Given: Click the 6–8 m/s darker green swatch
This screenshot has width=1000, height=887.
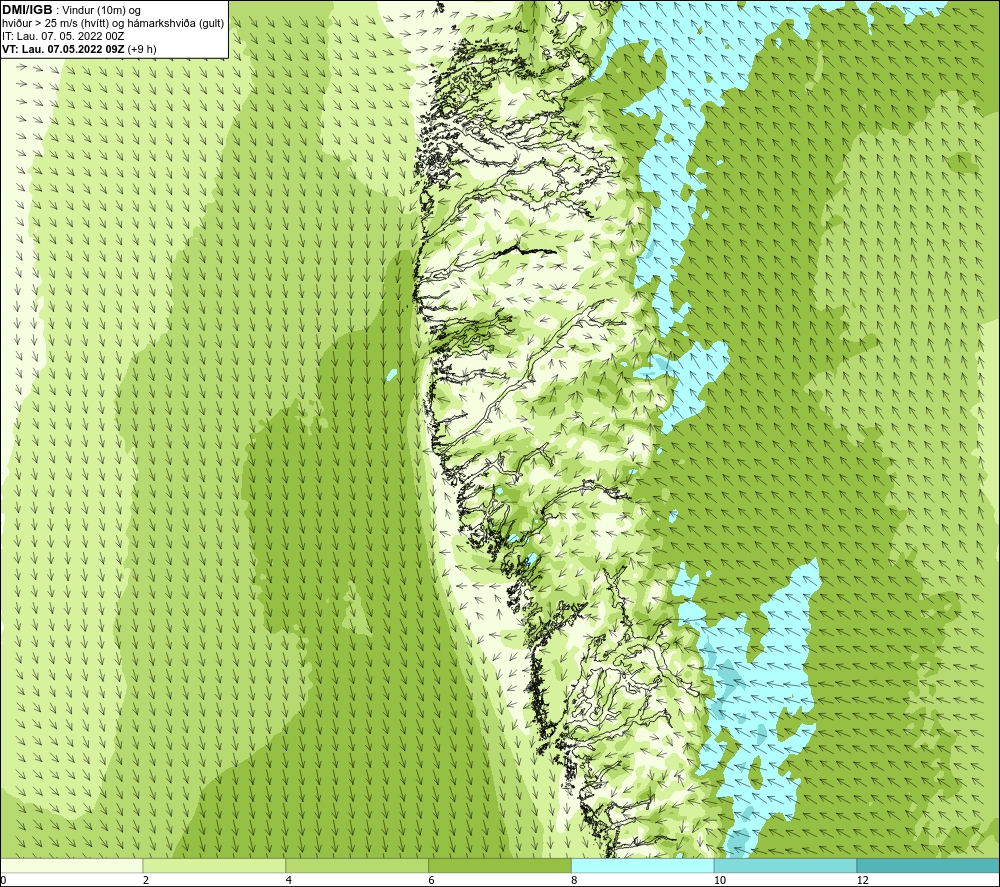Looking at the screenshot, I should (x=500, y=865).
